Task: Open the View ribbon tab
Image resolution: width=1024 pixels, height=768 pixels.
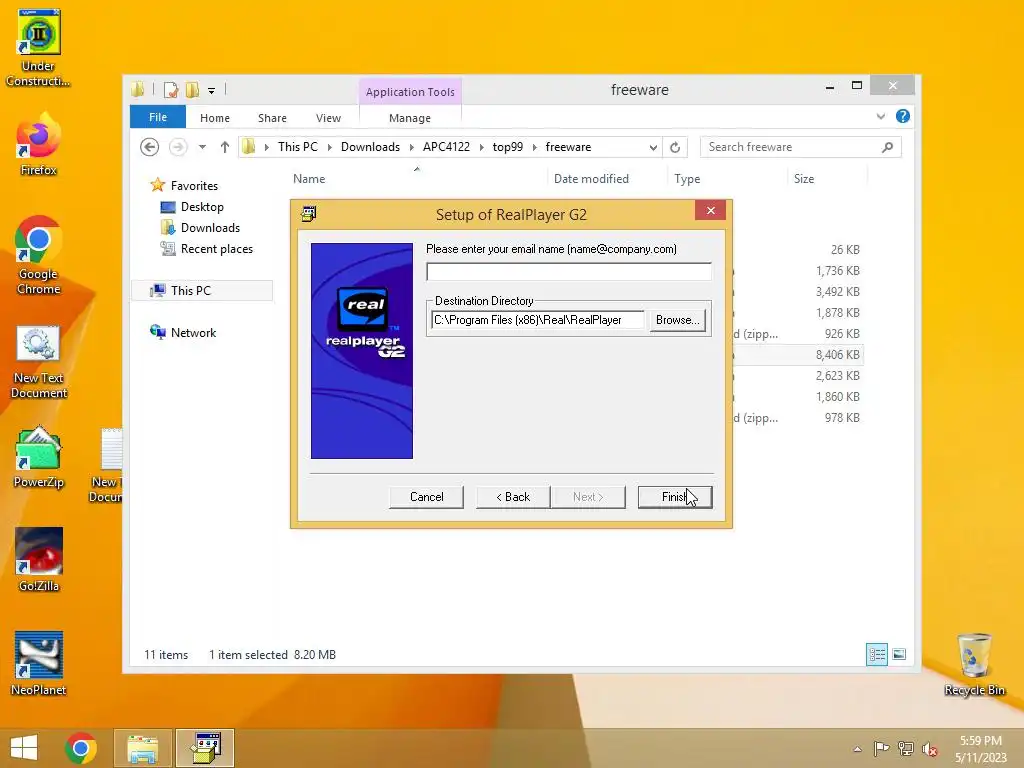Action: pyautogui.click(x=328, y=118)
